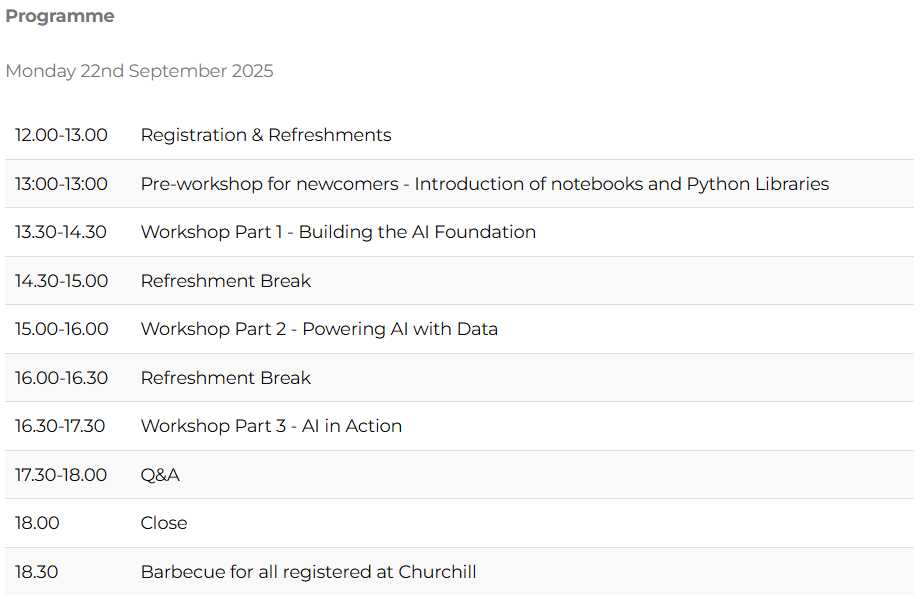Click the 13:00-13:00 time cell

click(x=61, y=184)
